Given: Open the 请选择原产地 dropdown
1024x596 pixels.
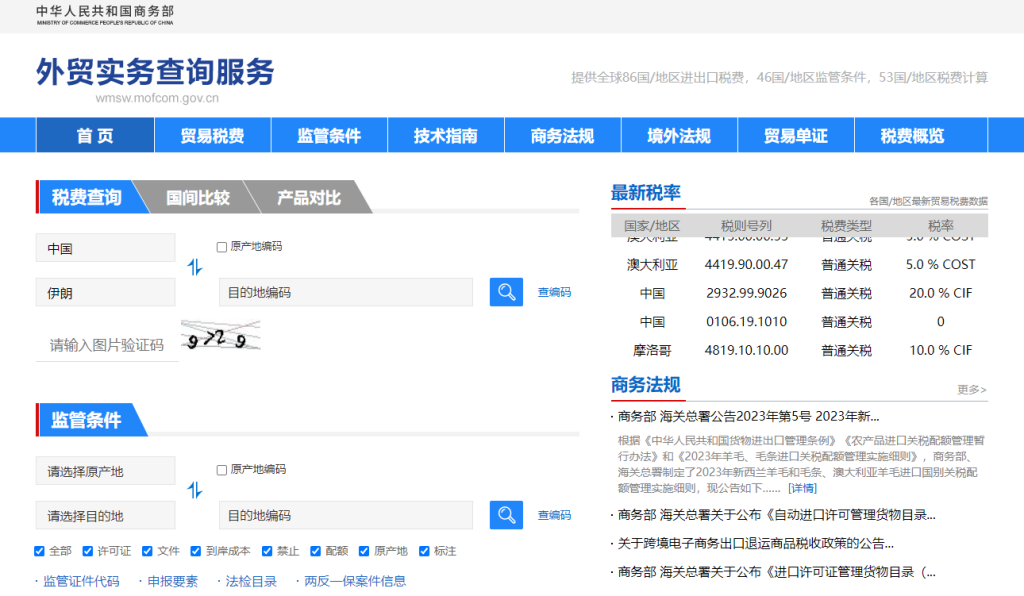Looking at the screenshot, I should coord(105,471).
